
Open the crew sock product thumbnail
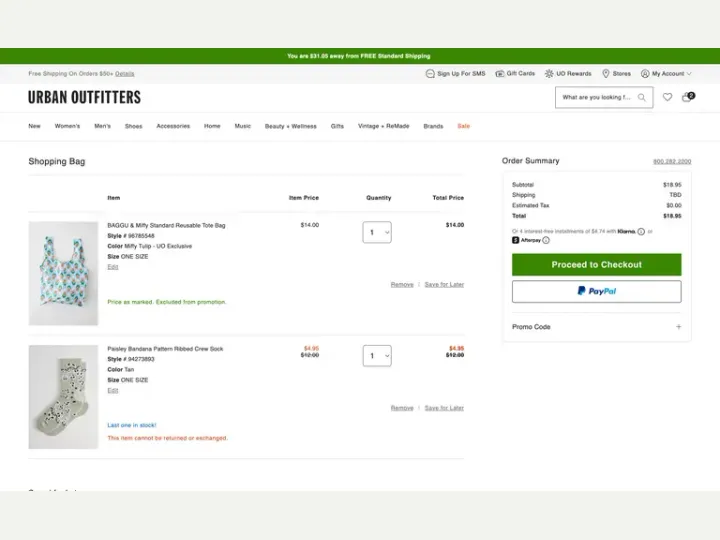click(63, 397)
